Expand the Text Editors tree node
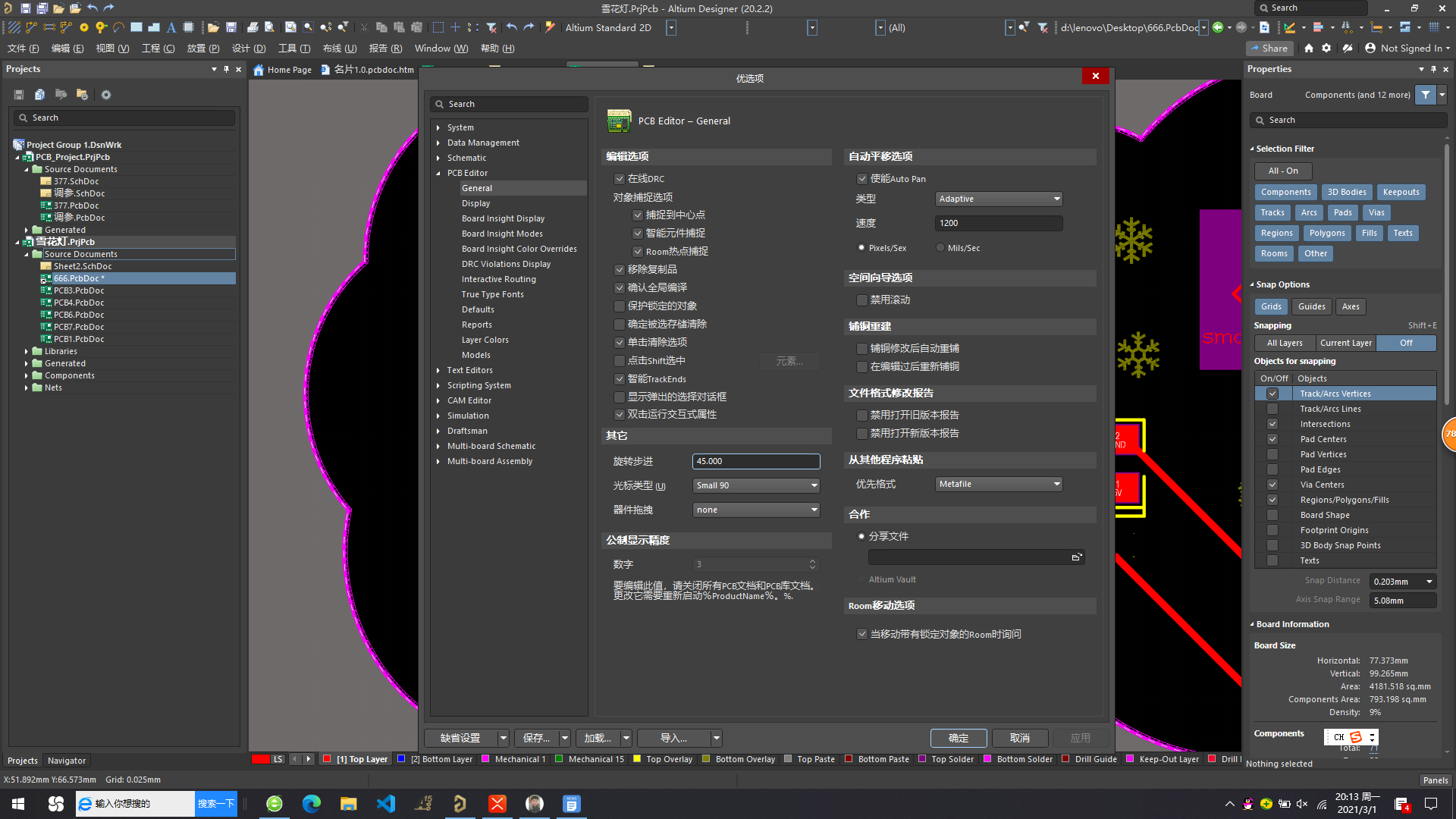Viewport: 1456px width, 819px height. click(438, 370)
